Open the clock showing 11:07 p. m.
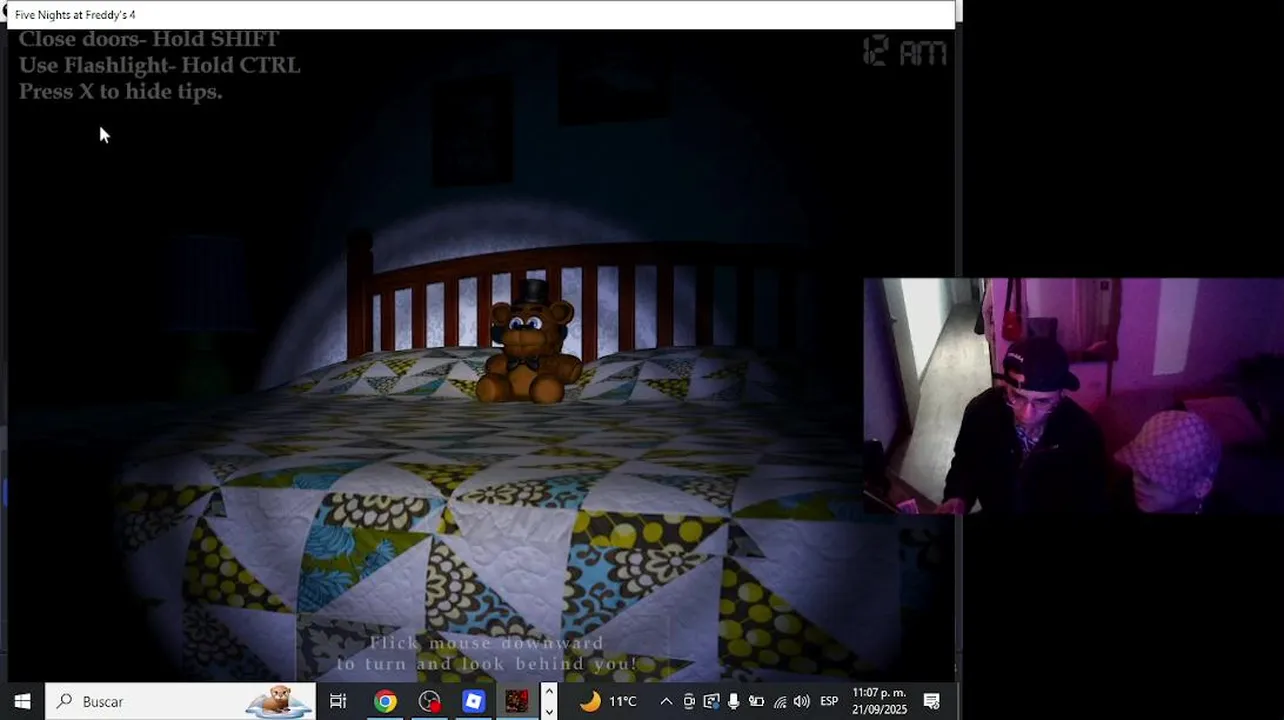Viewport: 1284px width, 720px height. click(879, 701)
